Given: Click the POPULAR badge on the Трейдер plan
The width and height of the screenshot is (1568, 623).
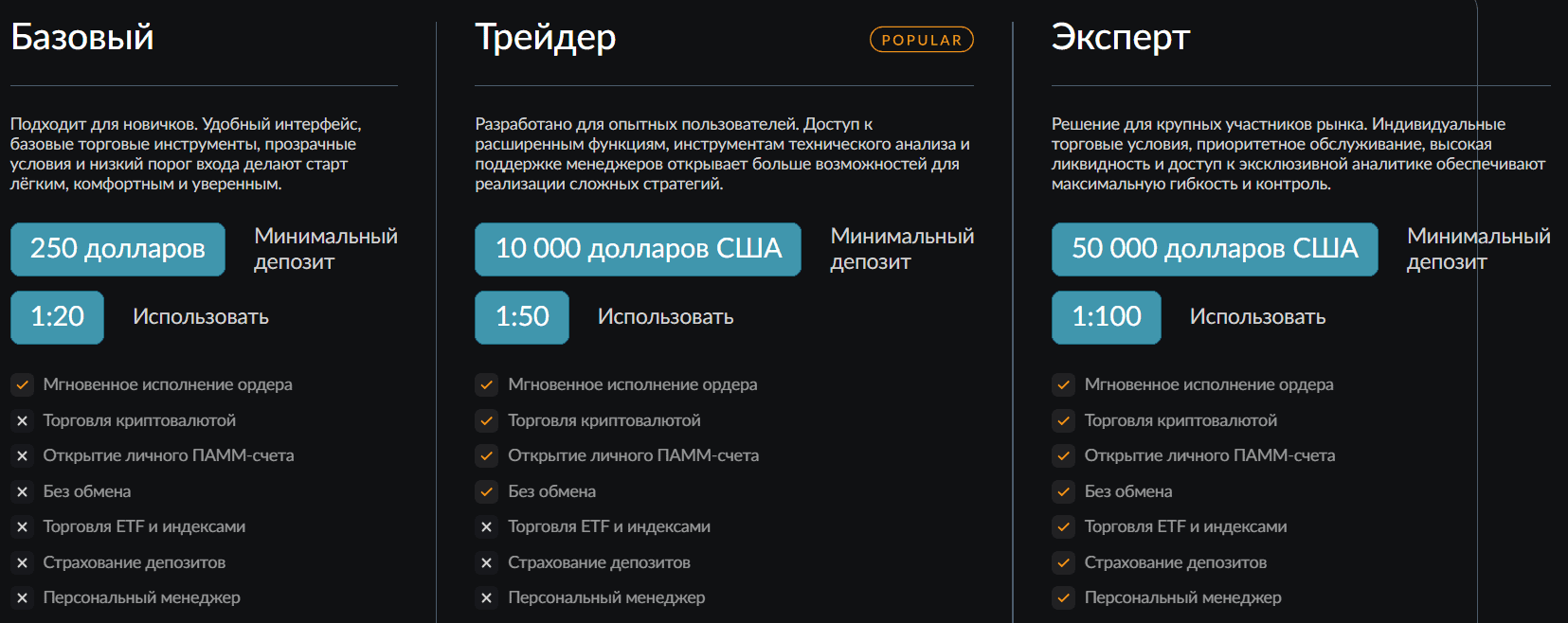Looking at the screenshot, I should (x=920, y=40).
